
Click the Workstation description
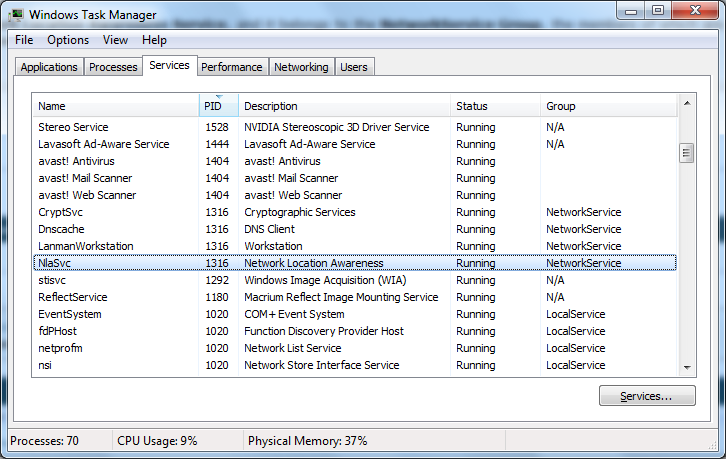click(273, 246)
